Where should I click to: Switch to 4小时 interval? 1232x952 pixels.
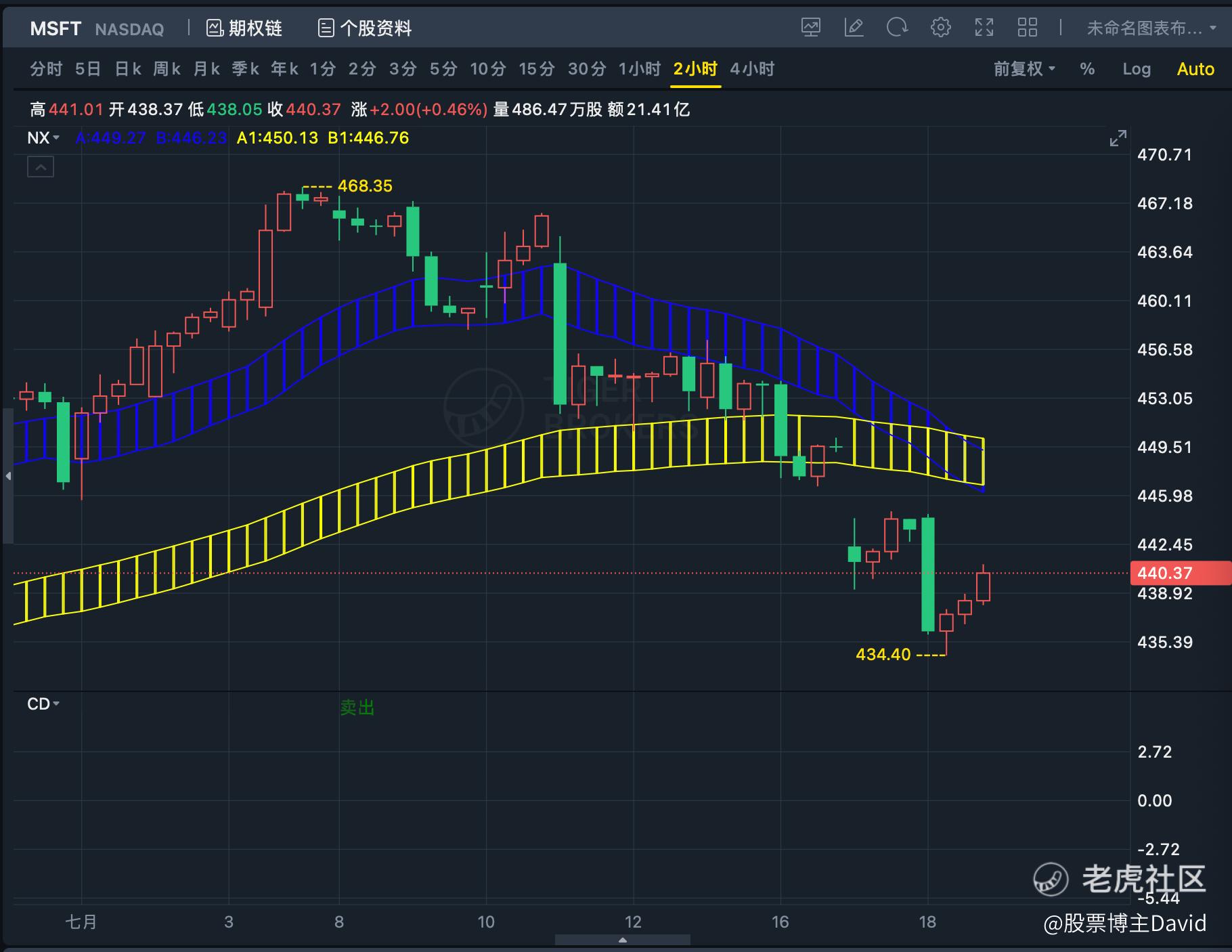(752, 68)
